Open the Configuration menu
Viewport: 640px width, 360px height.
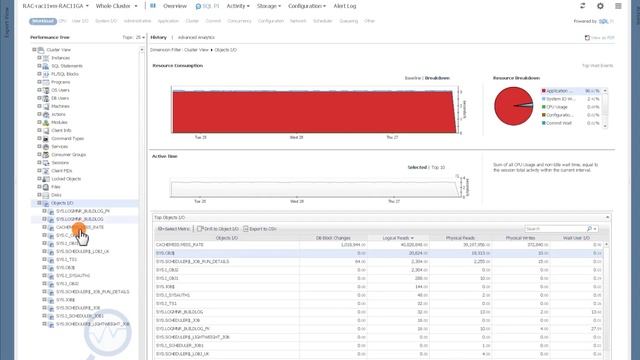click(307, 6)
